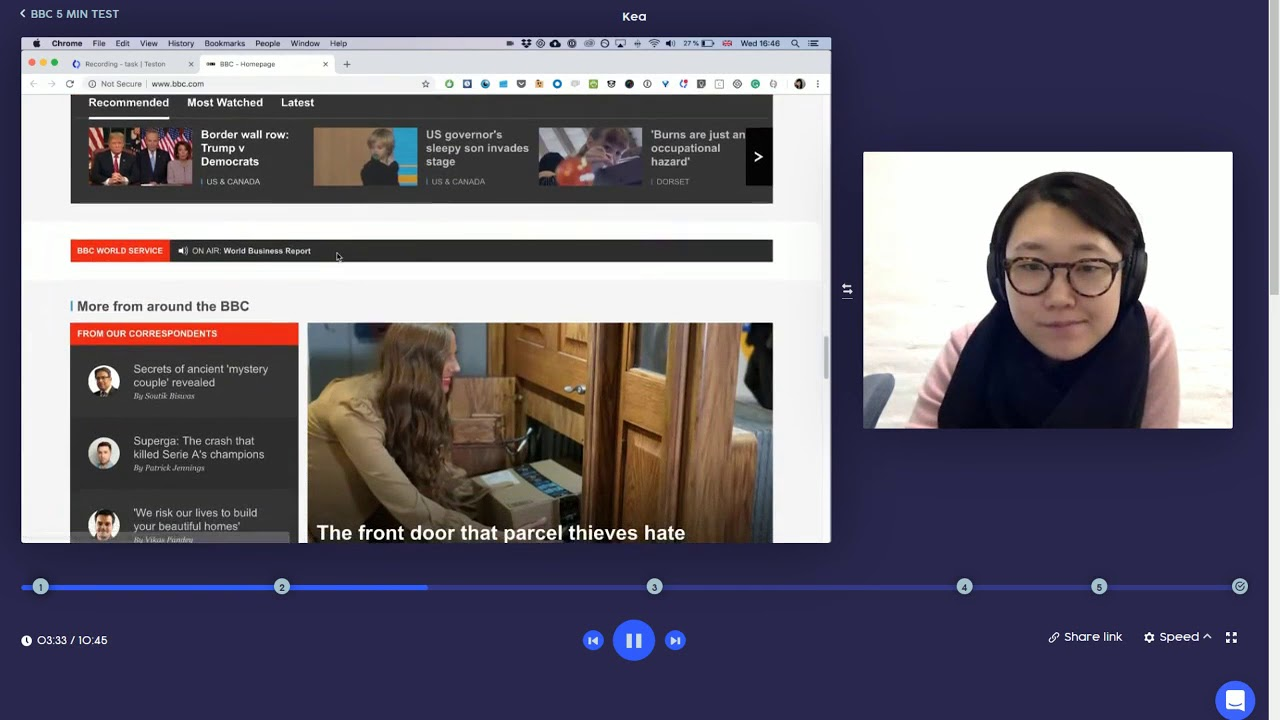Skip to the previous task
Screen dimensions: 1280x720
593,641
